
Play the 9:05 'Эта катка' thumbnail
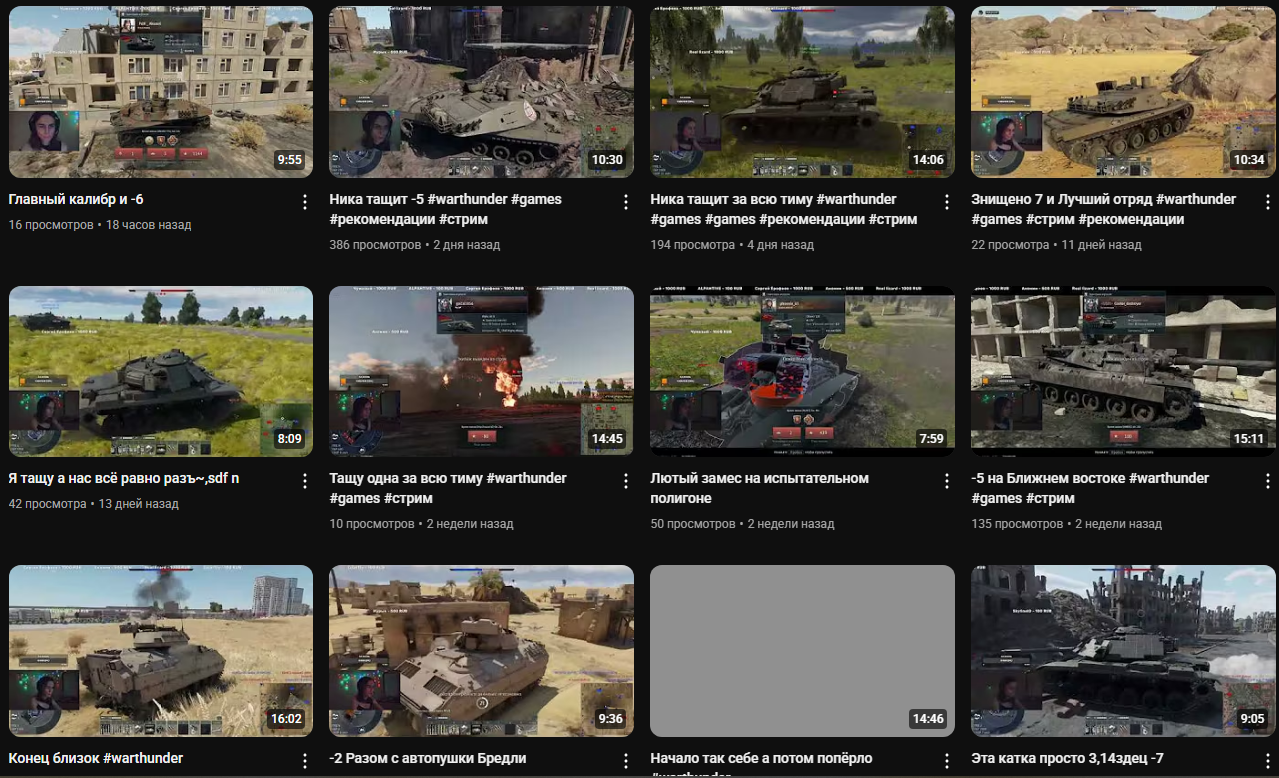pyautogui.click(x=1124, y=651)
